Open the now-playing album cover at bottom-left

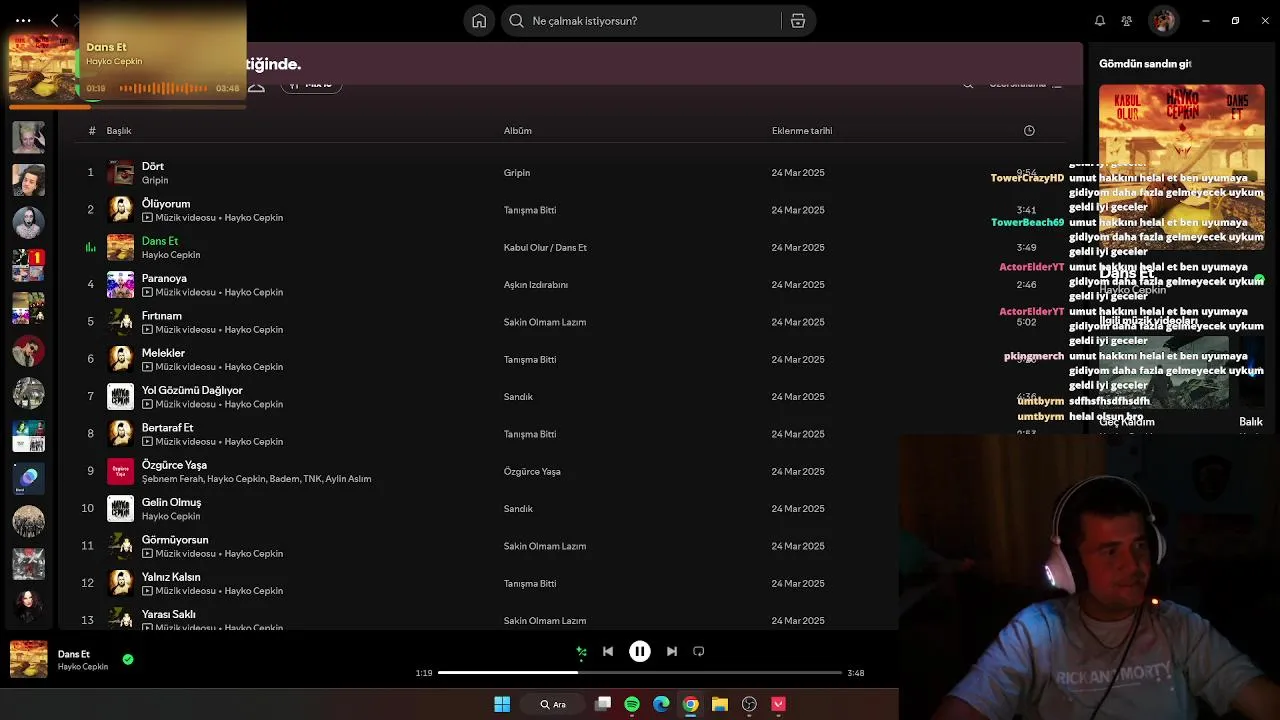pyautogui.click(x=28, y=659)
